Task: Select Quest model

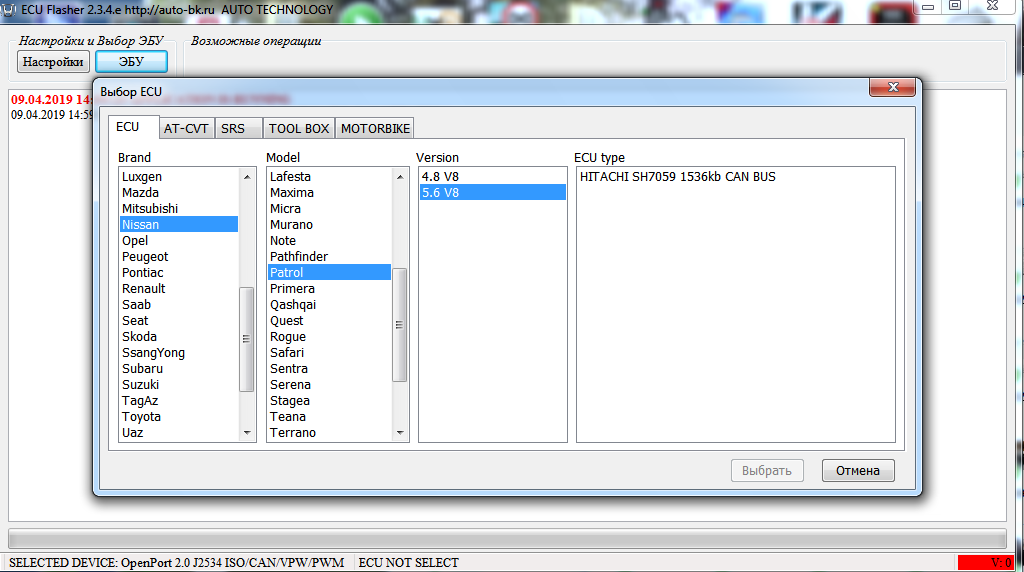Action: [329, 321]
